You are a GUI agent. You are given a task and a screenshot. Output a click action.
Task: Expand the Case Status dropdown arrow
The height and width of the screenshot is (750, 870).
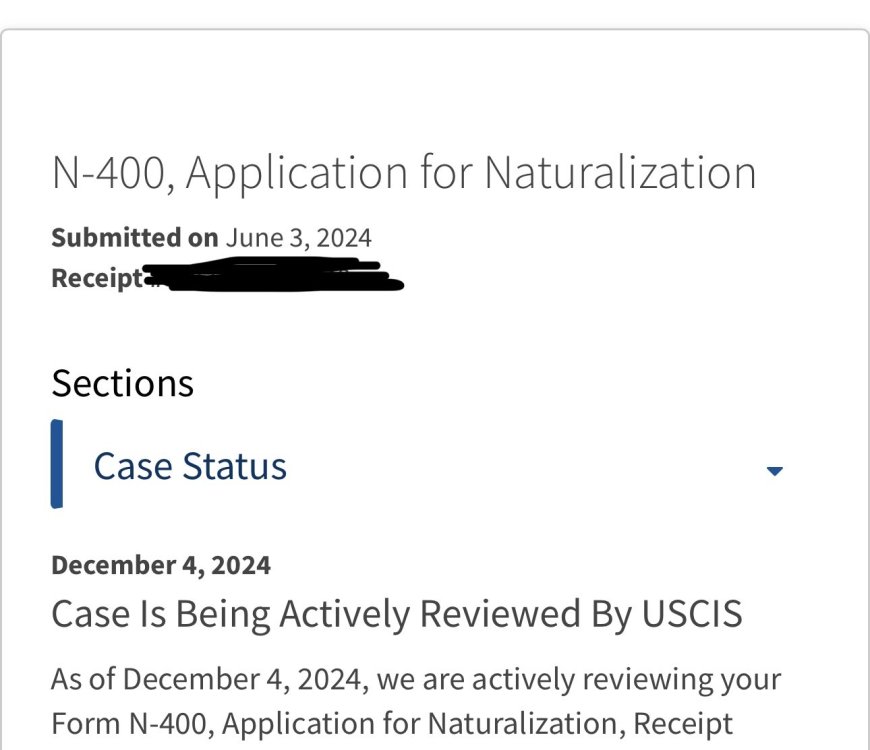click(x=774, y=470)
